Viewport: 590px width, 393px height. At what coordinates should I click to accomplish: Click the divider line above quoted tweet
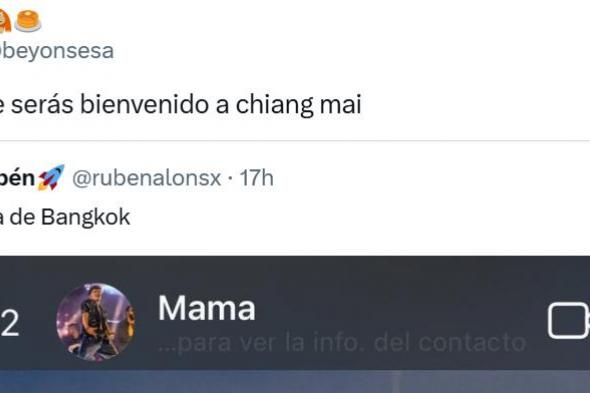(x=295, y=141)
